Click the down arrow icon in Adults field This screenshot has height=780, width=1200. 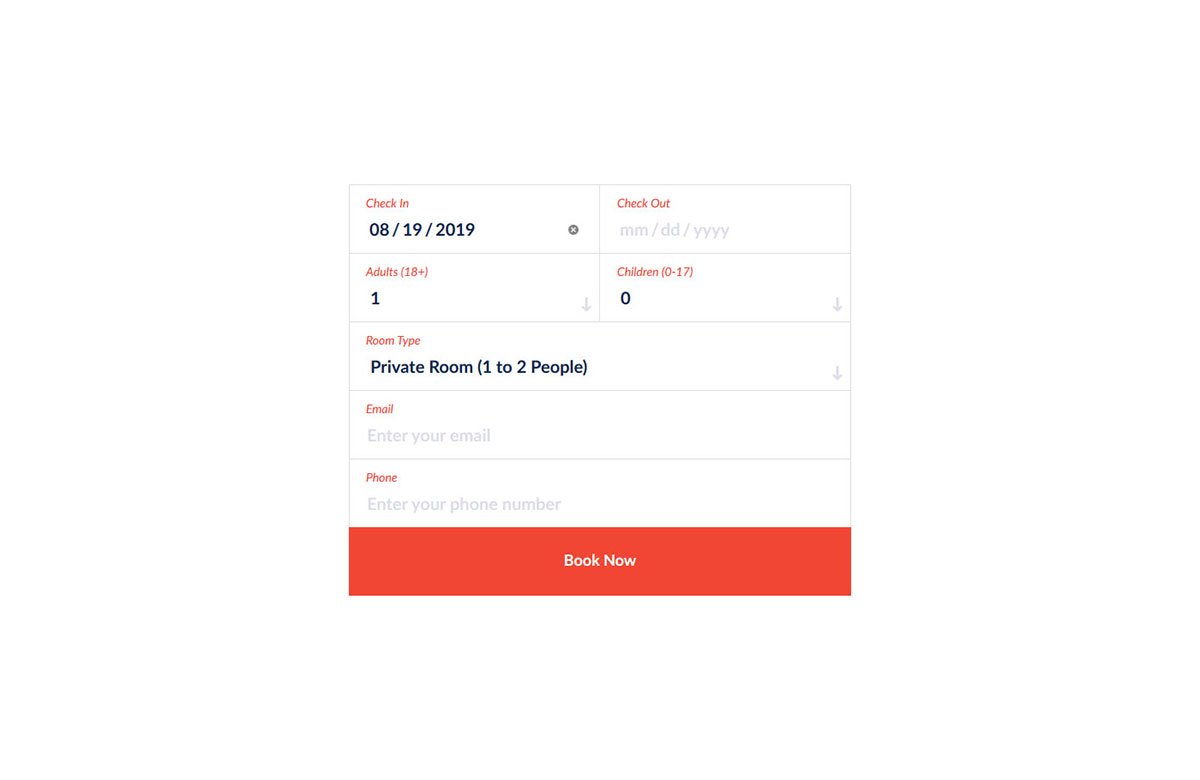click(x=586, y=304)
